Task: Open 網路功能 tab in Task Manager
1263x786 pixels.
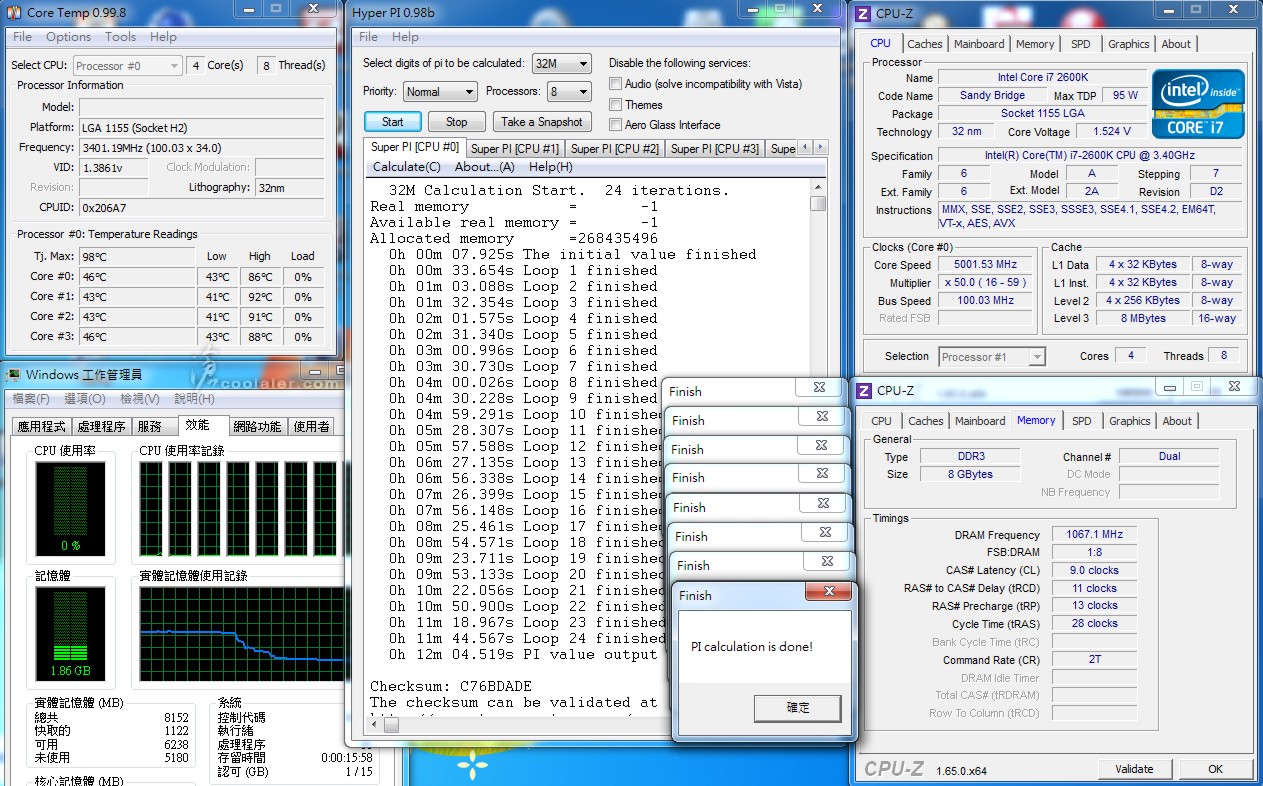Action: [x=257, y=426]
